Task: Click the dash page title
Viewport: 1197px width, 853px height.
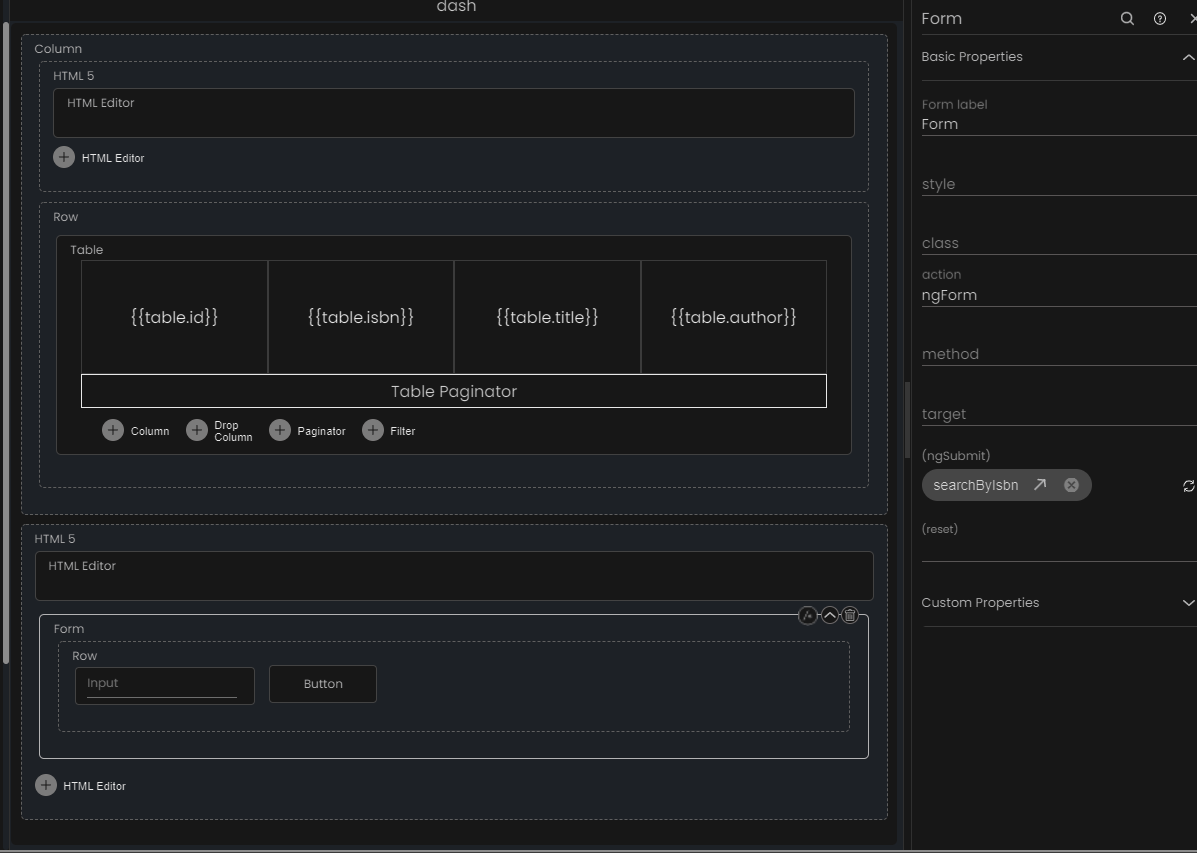Action: pos(457,7)
